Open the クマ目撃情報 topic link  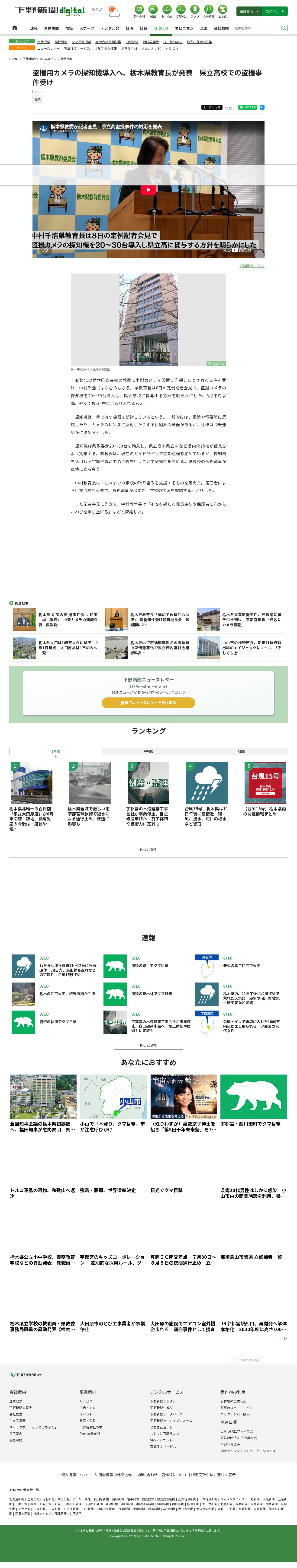click(81, 42)
